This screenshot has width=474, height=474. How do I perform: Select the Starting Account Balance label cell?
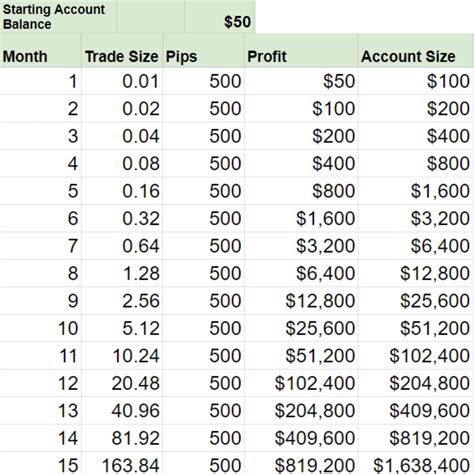point(58,17)
